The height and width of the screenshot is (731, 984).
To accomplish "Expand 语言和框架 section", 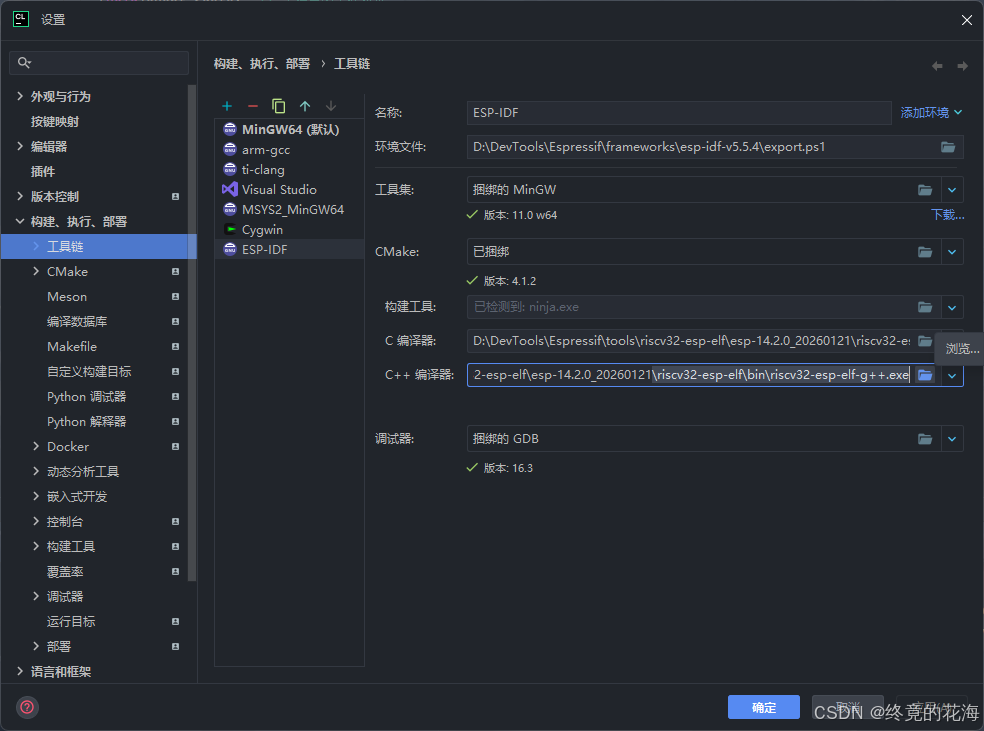I will 20,671.
